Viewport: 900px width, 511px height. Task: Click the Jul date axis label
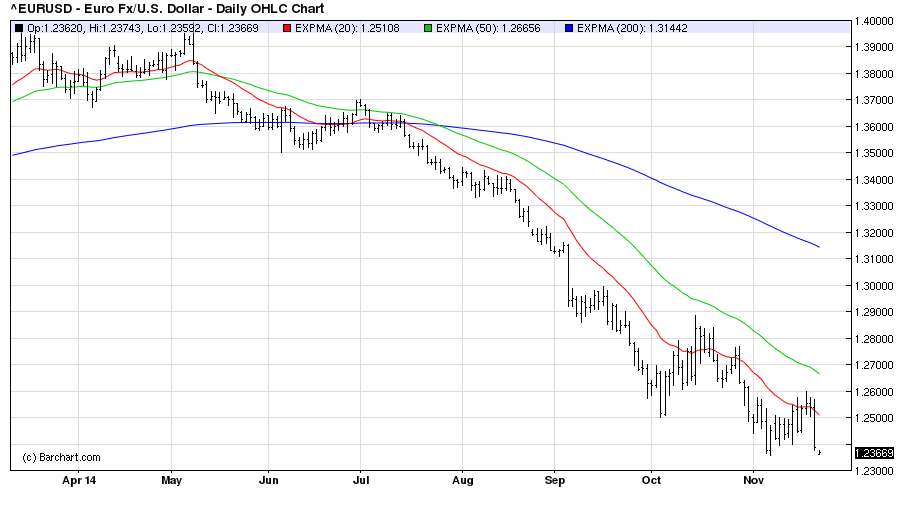tap(360, 480)
